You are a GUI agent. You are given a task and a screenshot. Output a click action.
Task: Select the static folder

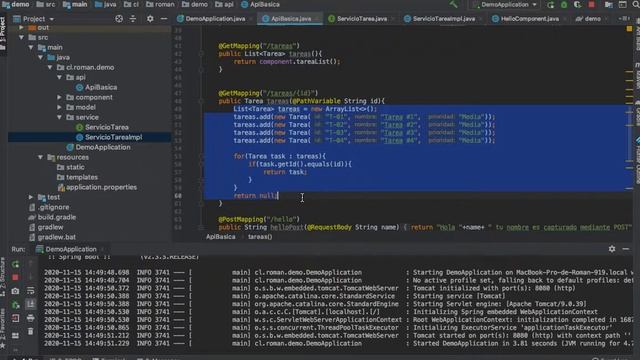(71, 167)
